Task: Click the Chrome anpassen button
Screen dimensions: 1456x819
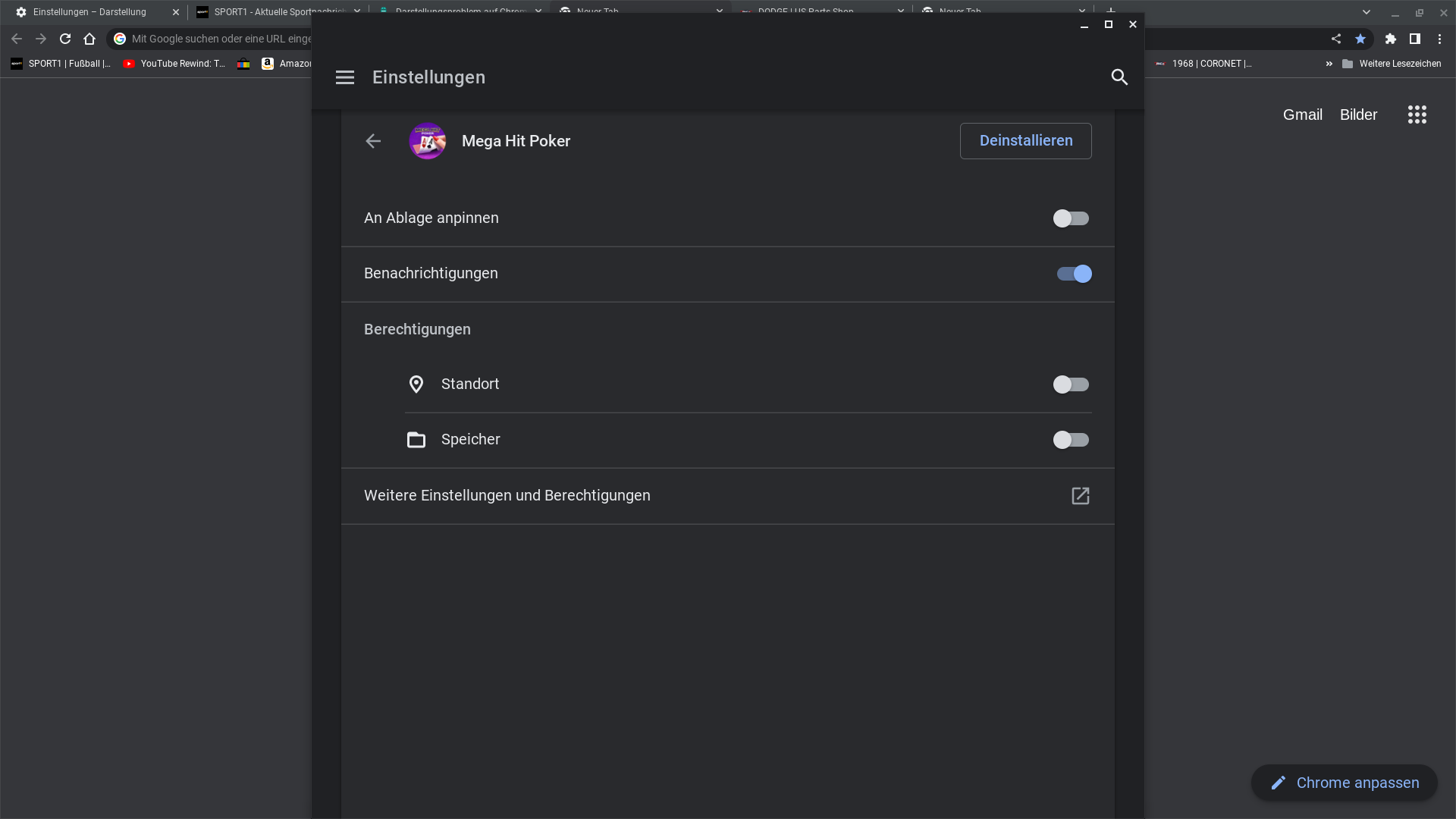Action: [x=1344, y=783]
